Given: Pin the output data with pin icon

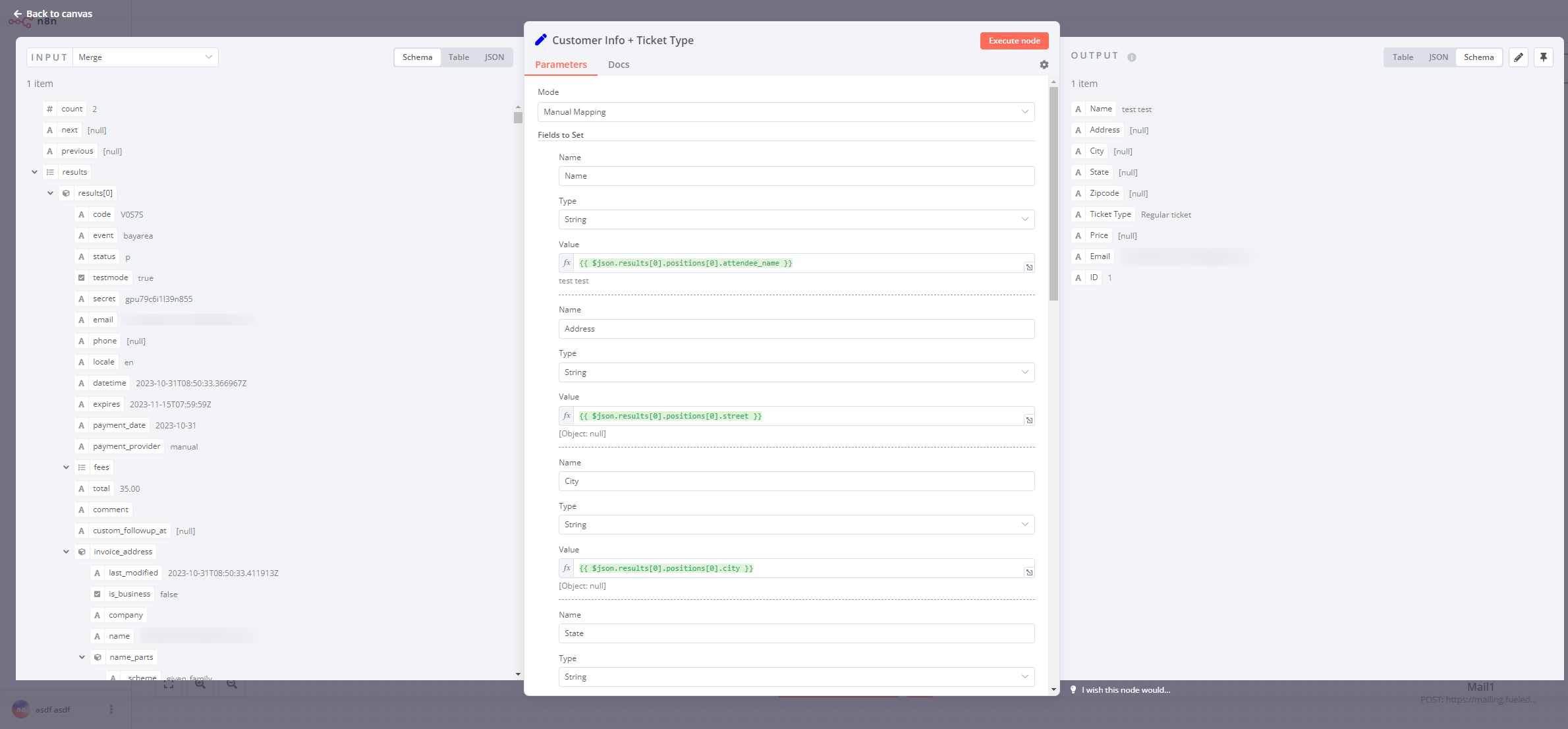Looking at the screenshot, I should tap(1543, 57).
